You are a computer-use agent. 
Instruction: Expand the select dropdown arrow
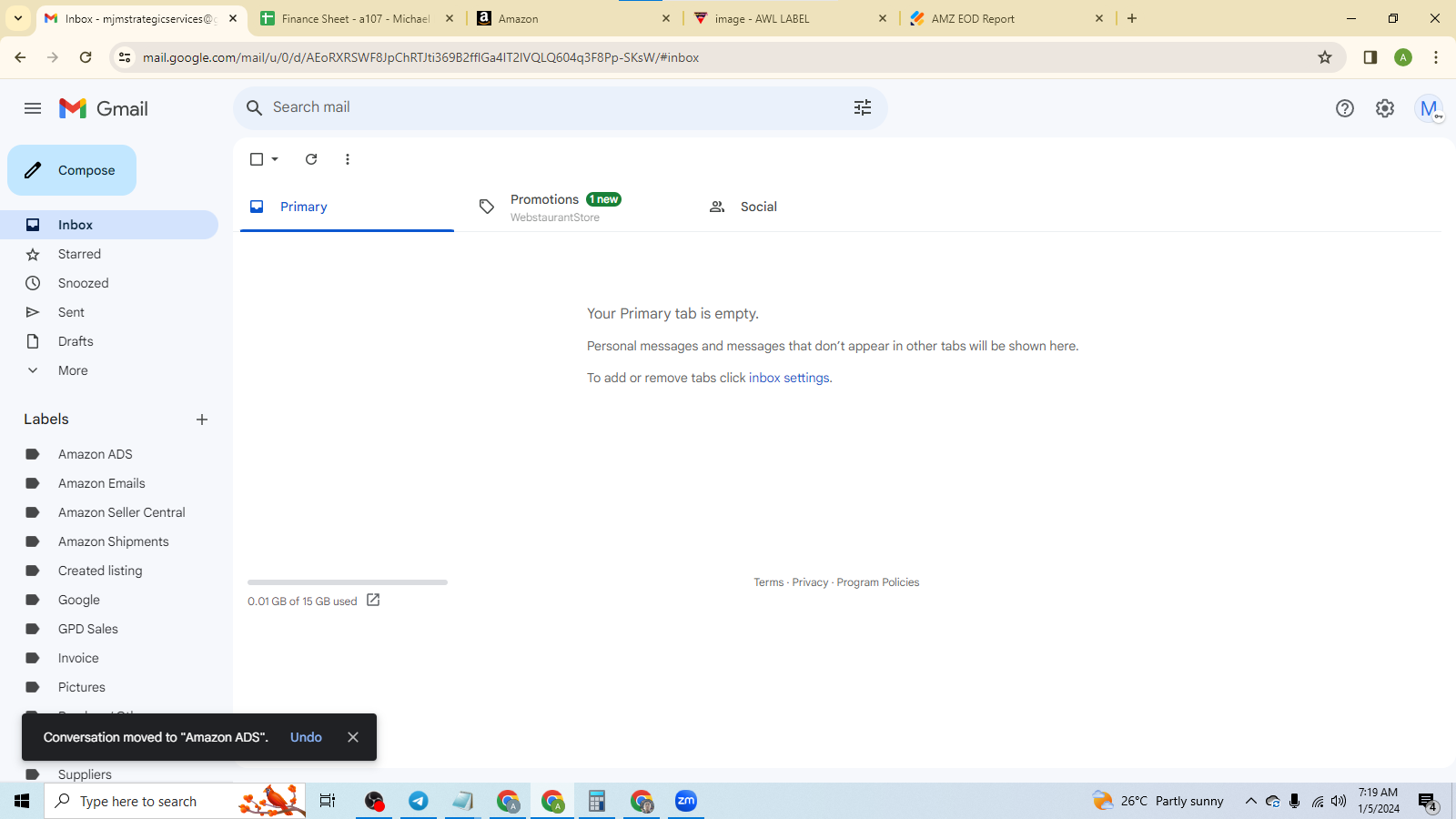[275, 159]
